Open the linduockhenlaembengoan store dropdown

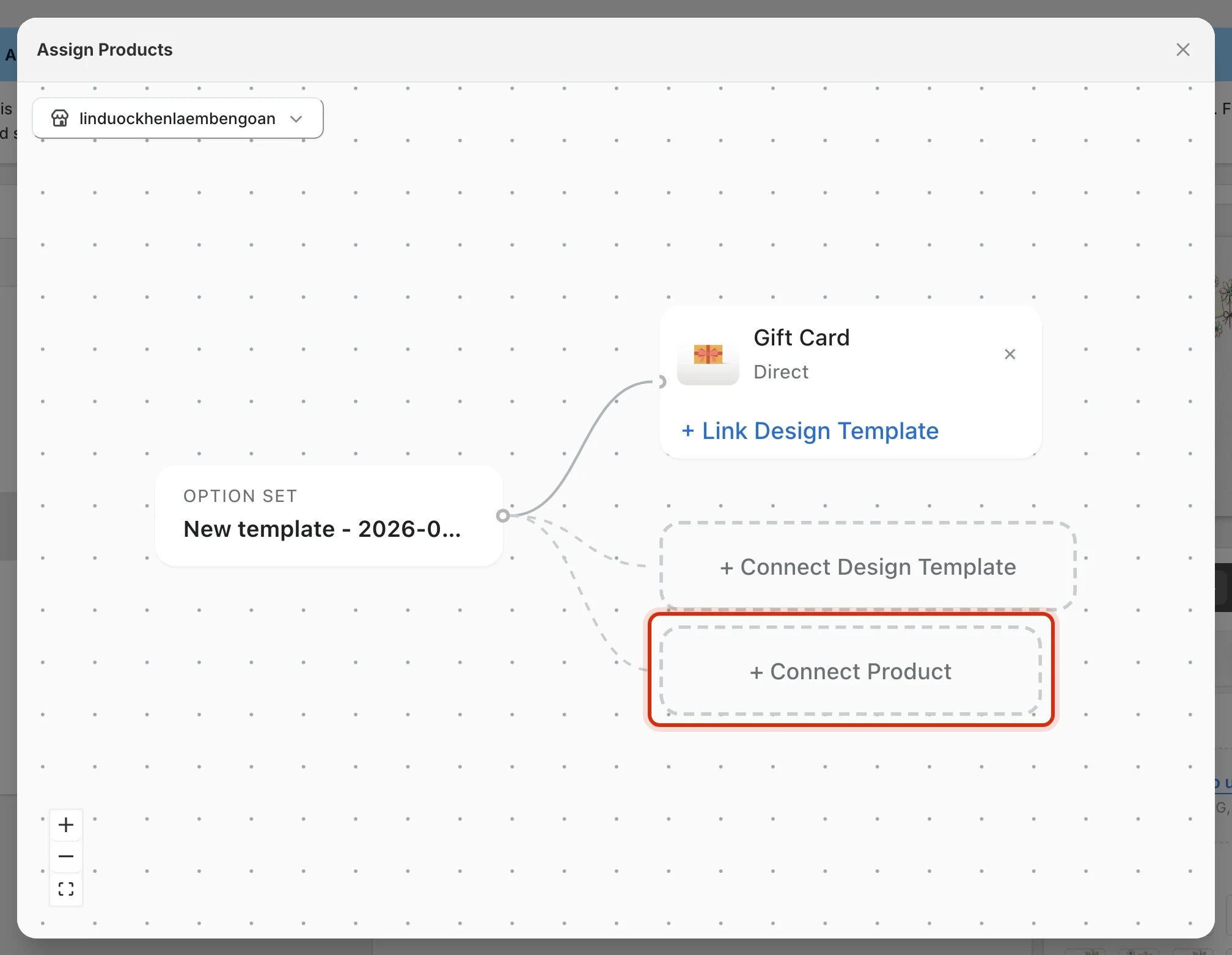178,118
